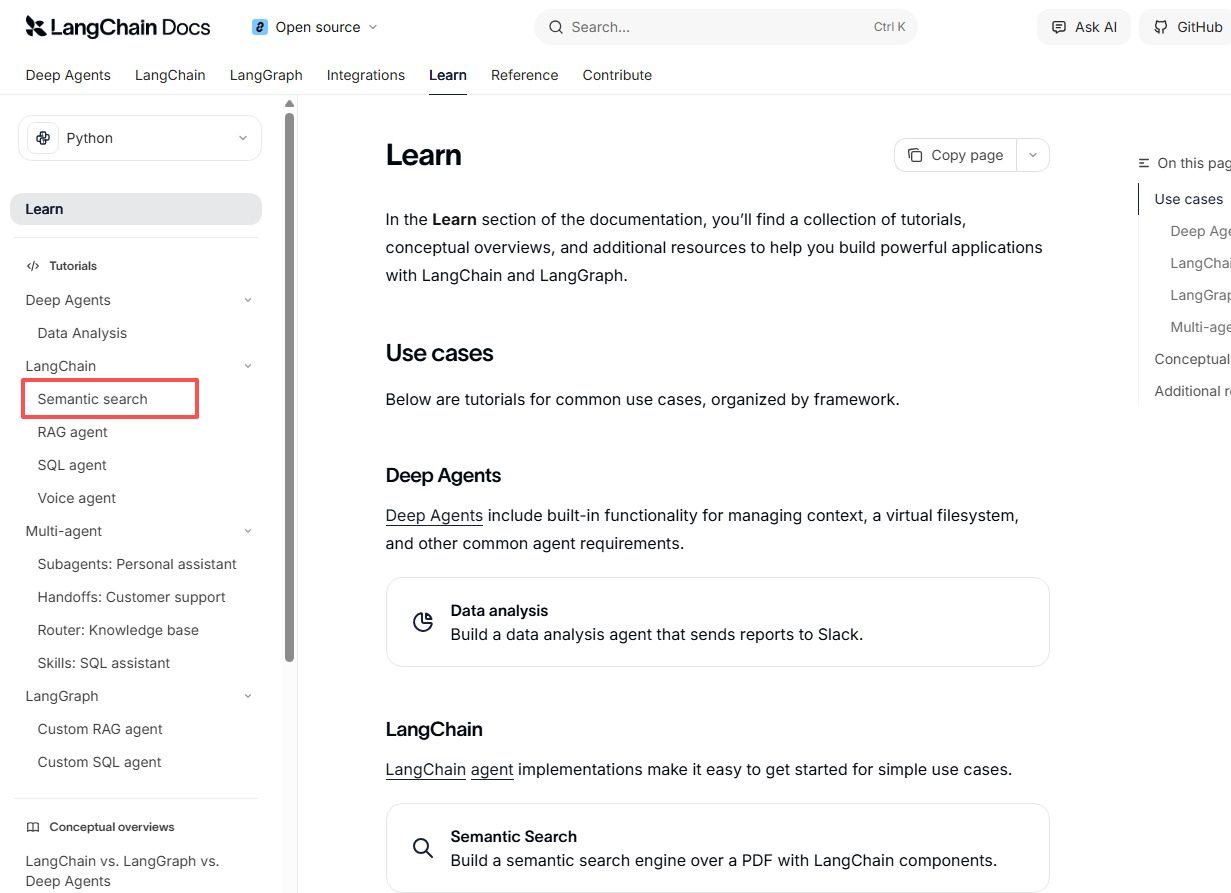
Task: Open the Semantic Search card
Action: tap(718, 848)
